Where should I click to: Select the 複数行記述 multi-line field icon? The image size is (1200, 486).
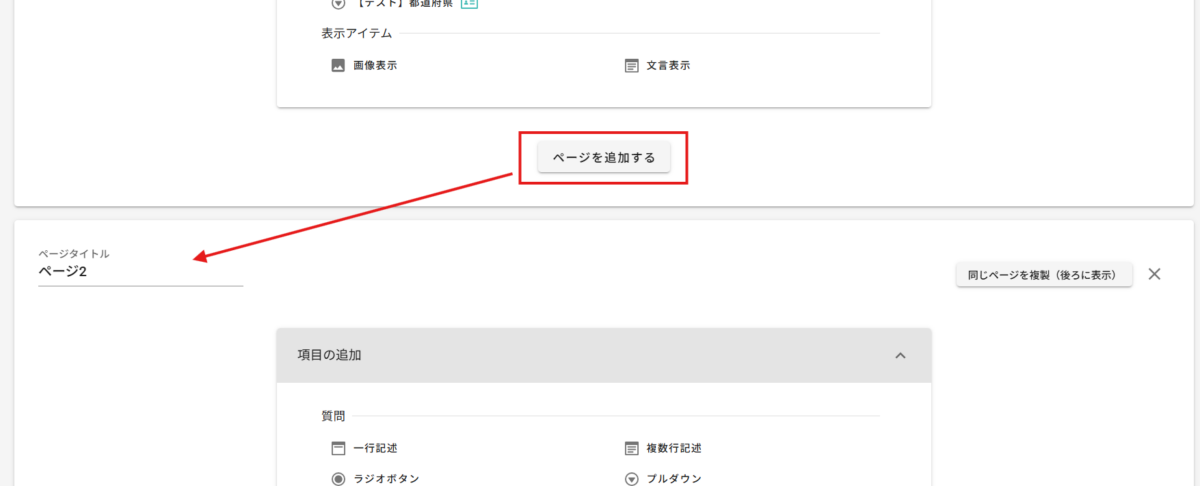(x=631, y=448)
